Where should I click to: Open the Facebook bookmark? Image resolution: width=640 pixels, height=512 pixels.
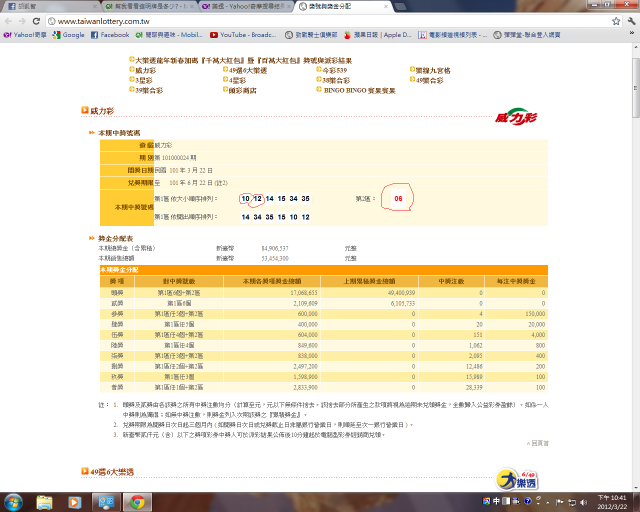(110, 35)
